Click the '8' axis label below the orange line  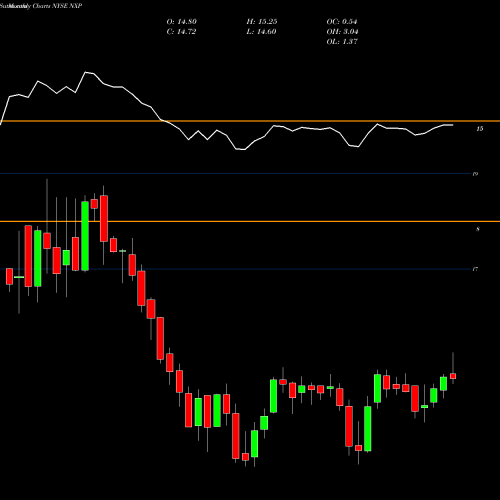(478, 229)
